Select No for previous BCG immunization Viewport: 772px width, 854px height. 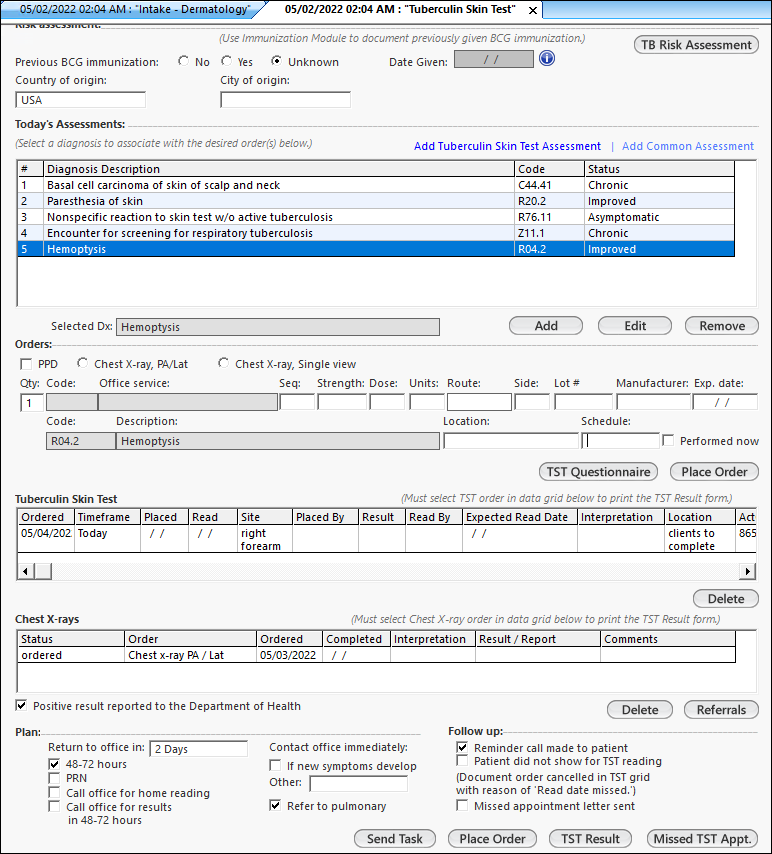point(184,61)
